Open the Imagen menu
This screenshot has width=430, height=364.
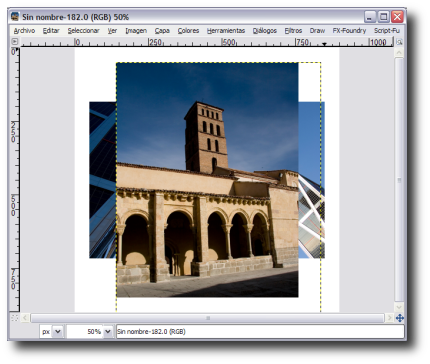136,31
